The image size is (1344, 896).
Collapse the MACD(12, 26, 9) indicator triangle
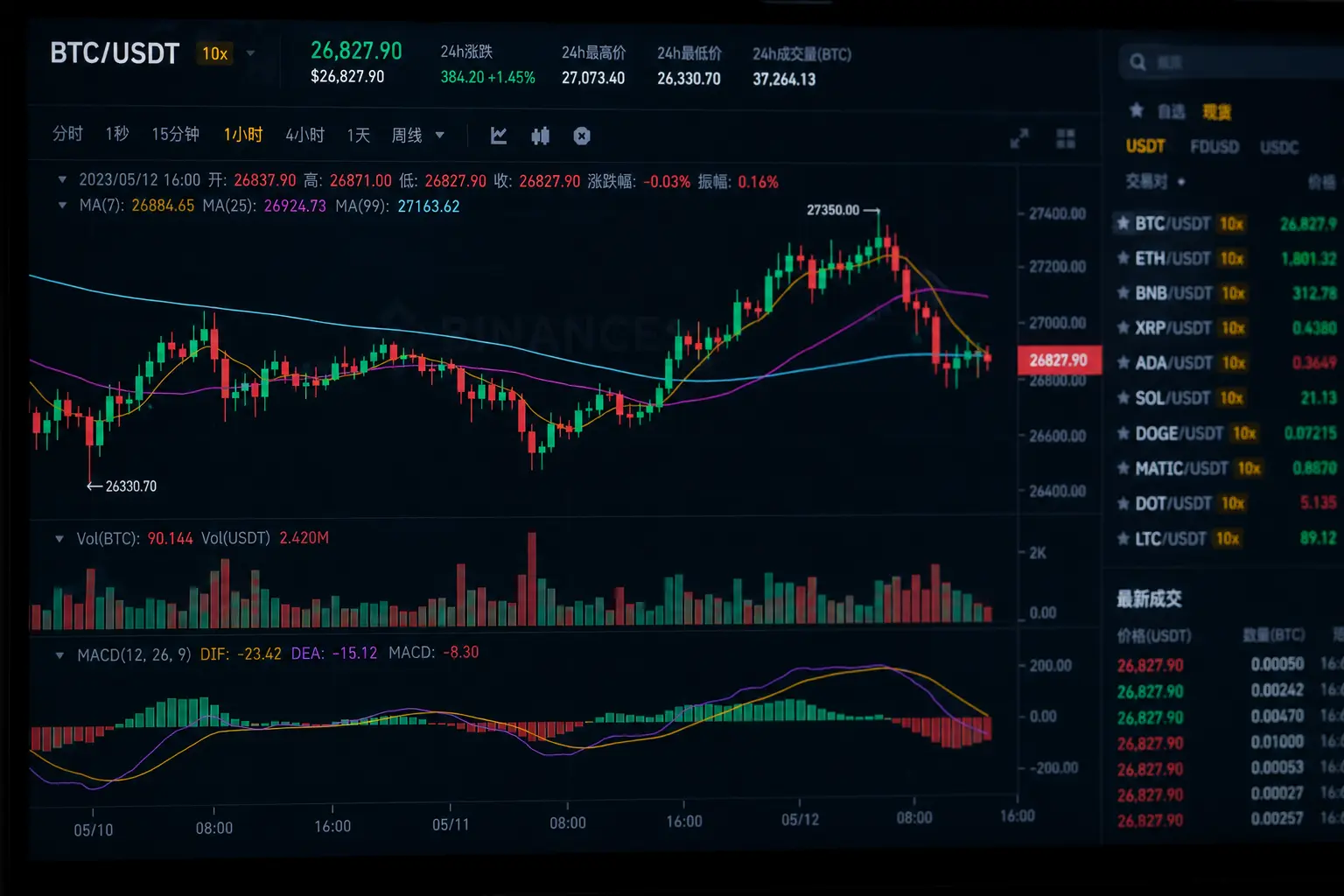point(59,654)
